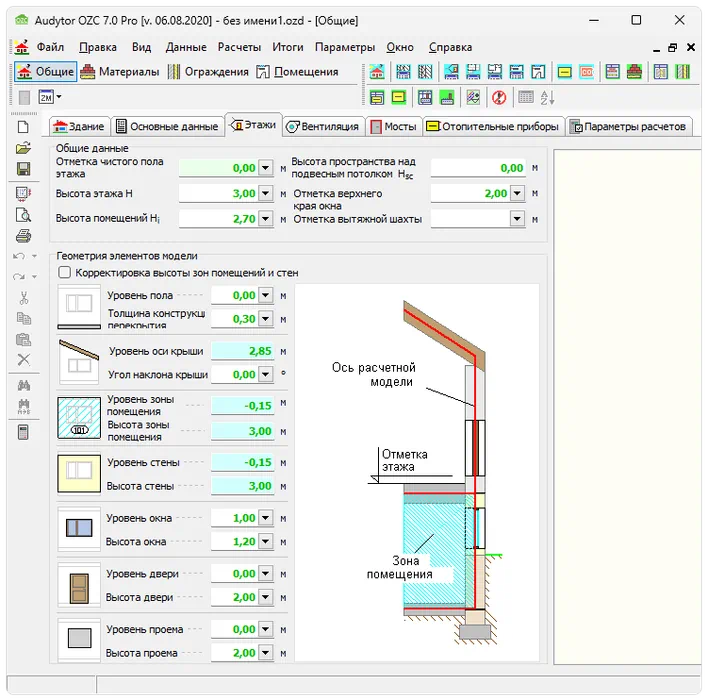Open the Справка menu
708x700 pixels.
[450, 47]
